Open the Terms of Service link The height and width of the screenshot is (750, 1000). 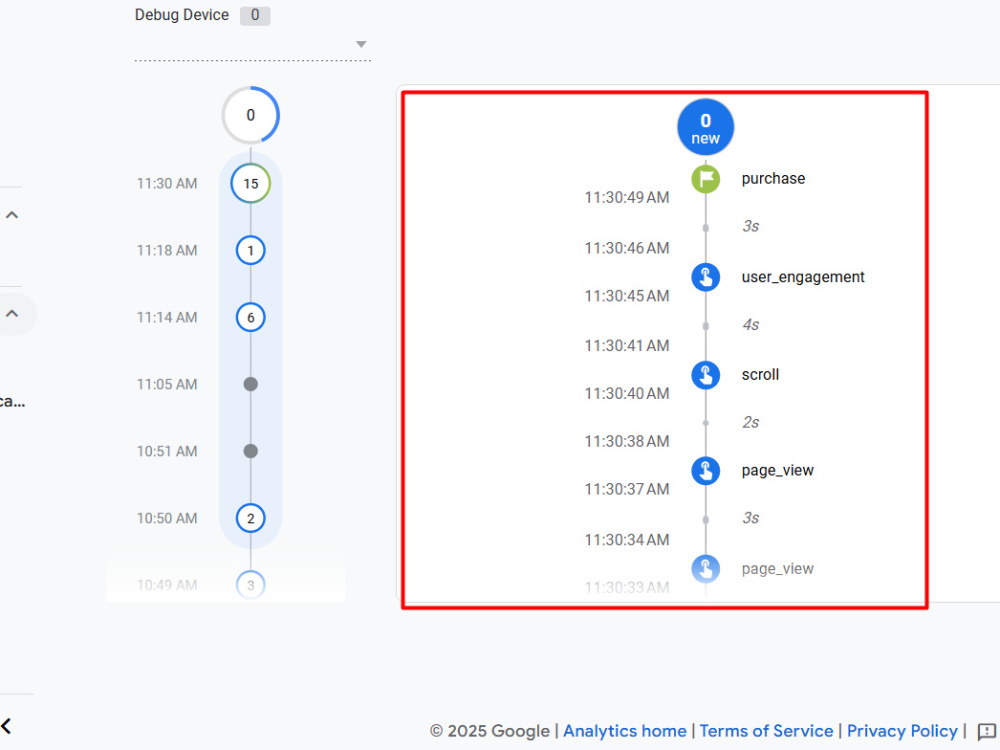click(766, 731)
